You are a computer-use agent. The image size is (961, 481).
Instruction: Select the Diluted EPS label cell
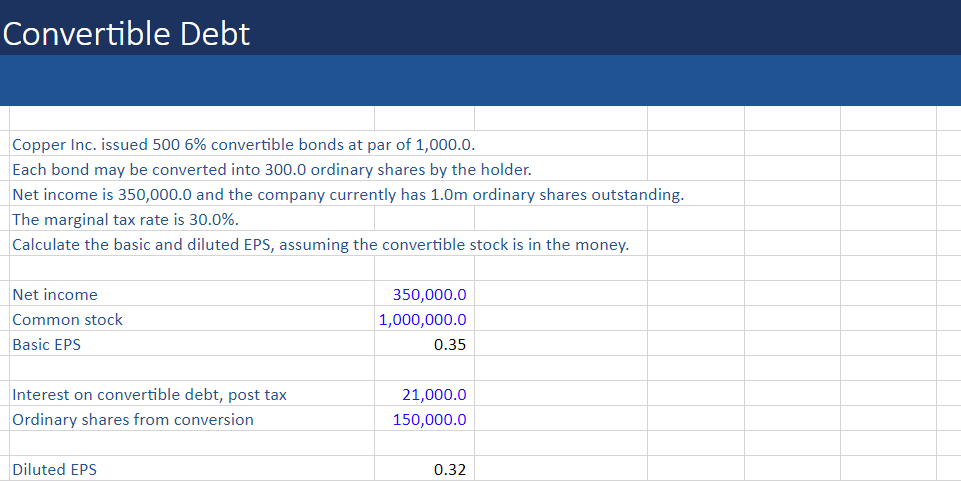(55, 470)
